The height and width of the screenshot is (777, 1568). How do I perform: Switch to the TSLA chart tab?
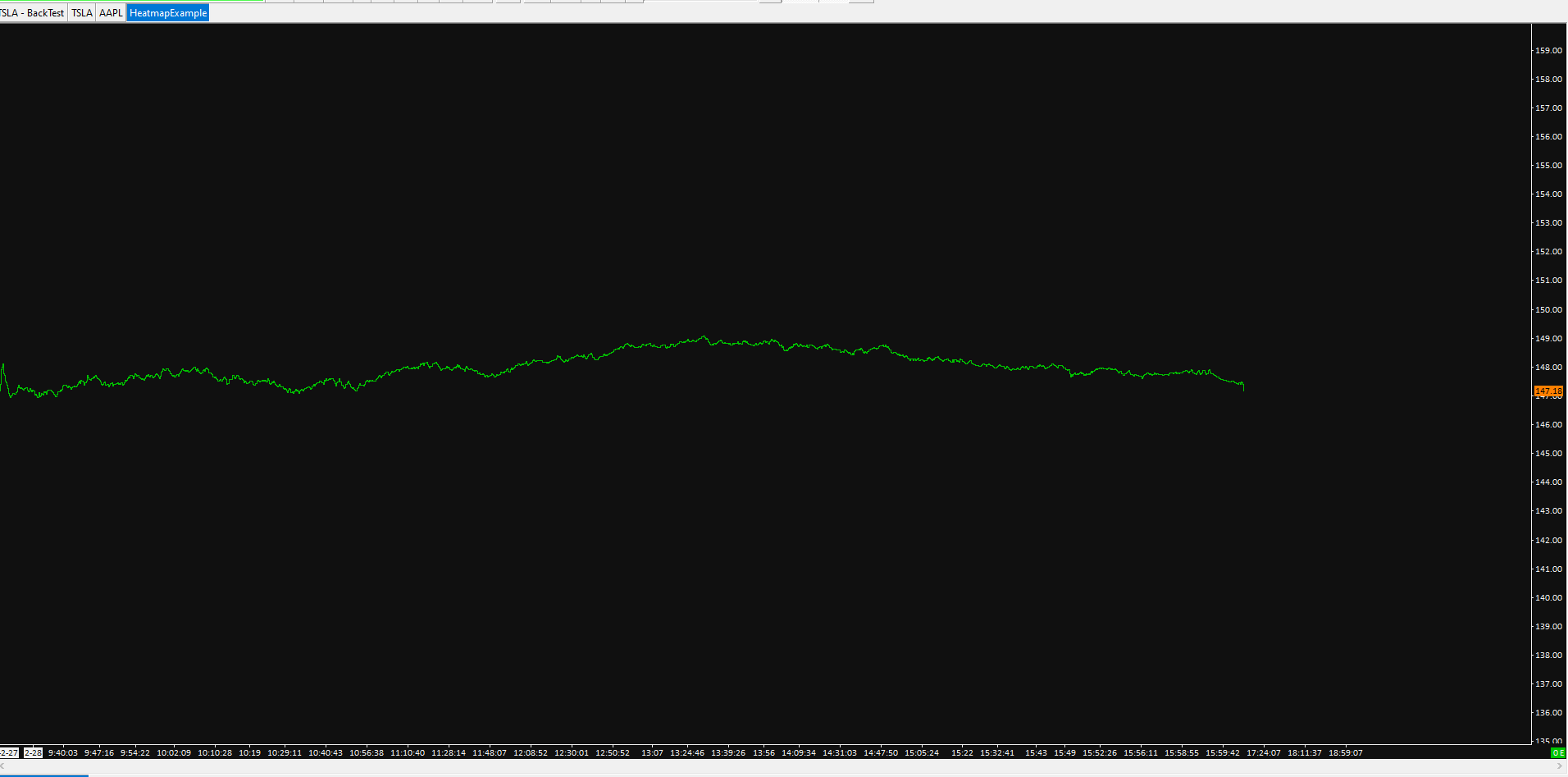[82, 13]
